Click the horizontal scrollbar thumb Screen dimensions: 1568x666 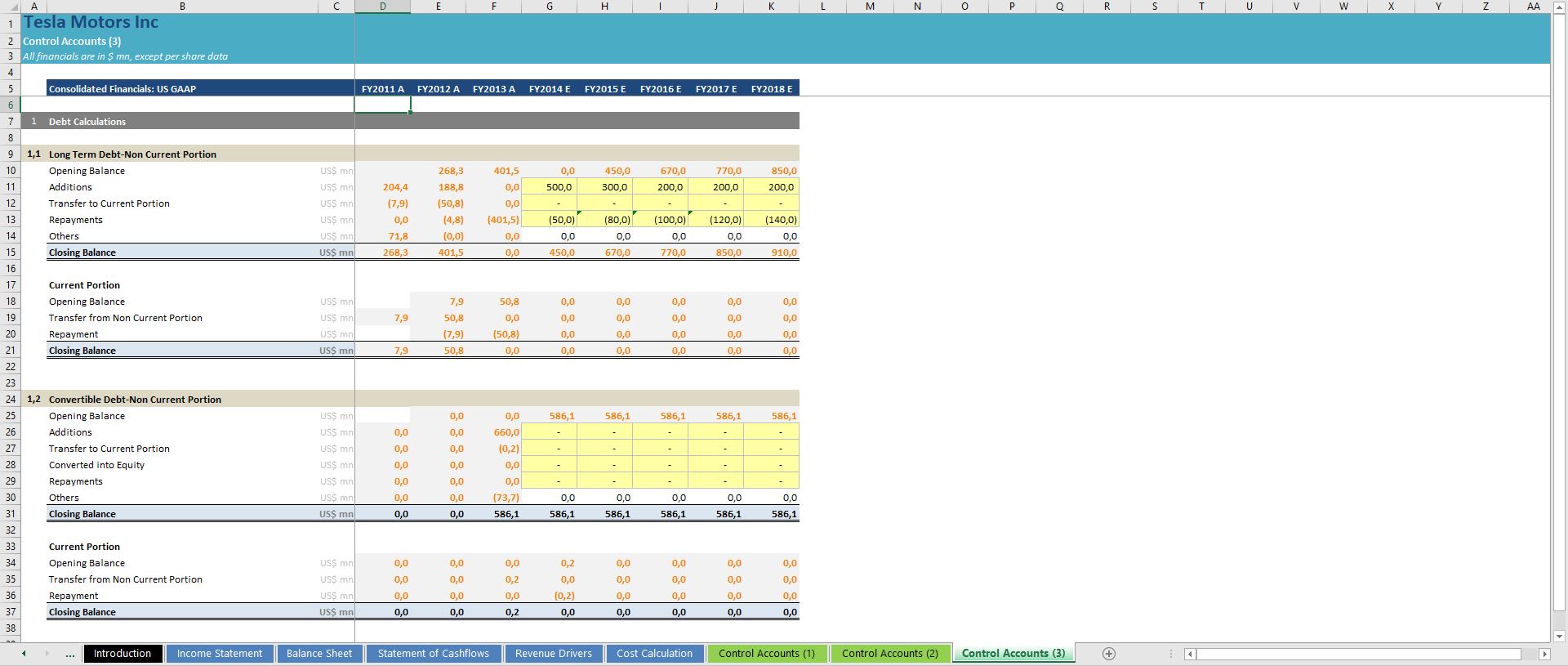point(1359,654)
